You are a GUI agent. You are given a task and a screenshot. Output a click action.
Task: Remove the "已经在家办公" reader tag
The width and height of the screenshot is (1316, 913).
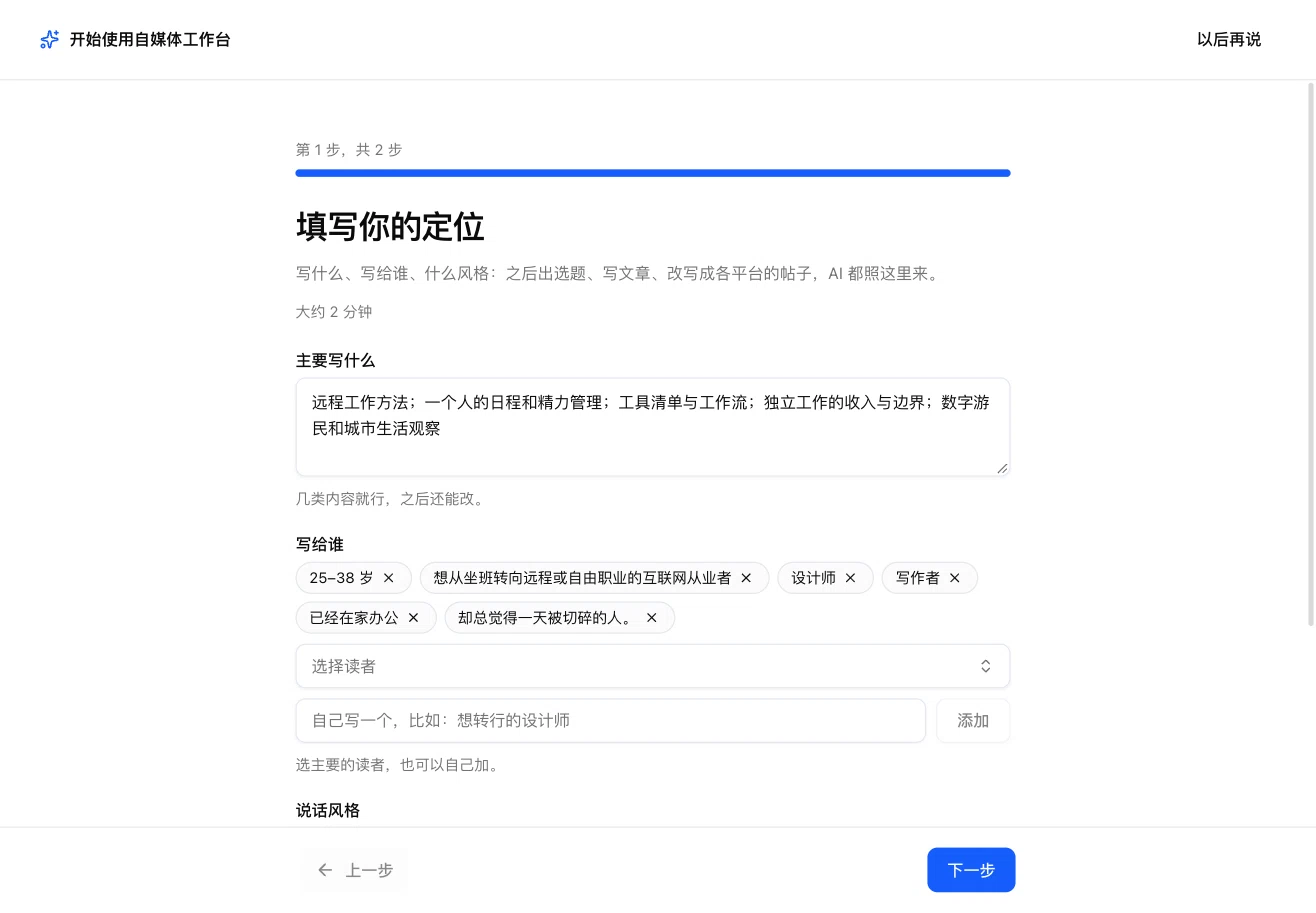tap(413, 618)
